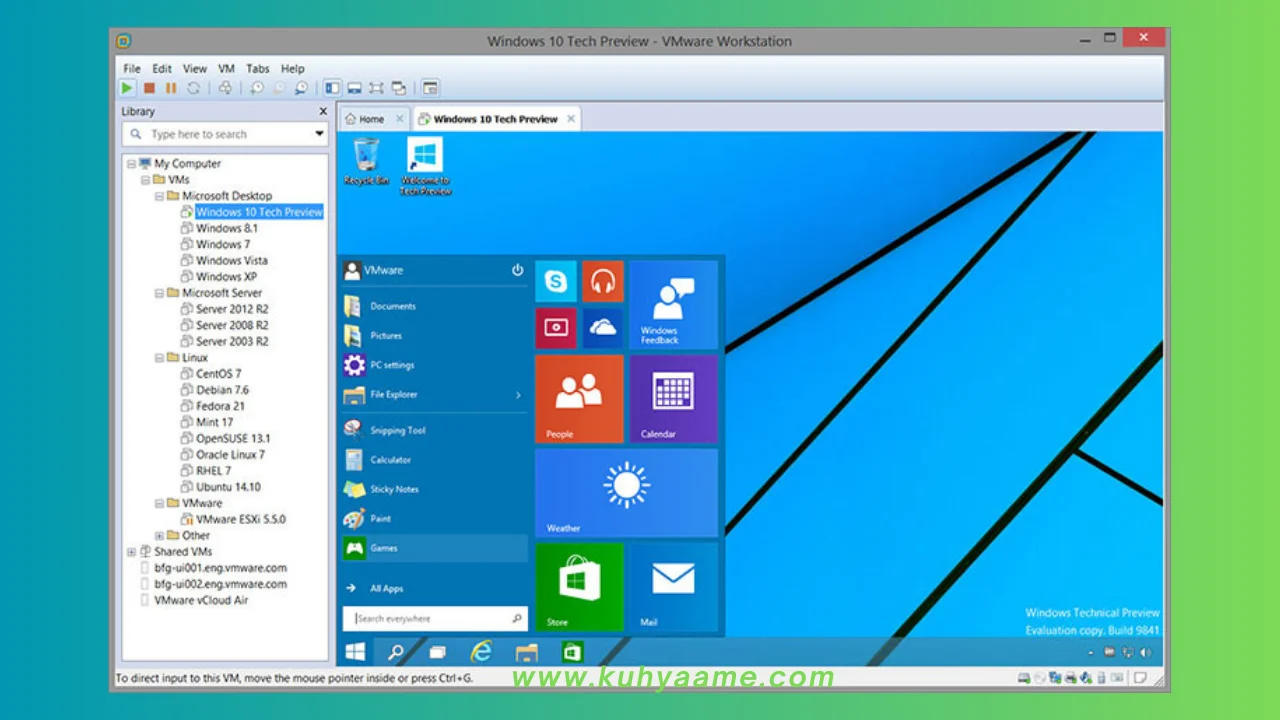The width and height of the screenshot is (1280, 720).
Task: Select Ubuntu 14.10 in the library
Action: point(228,487)
